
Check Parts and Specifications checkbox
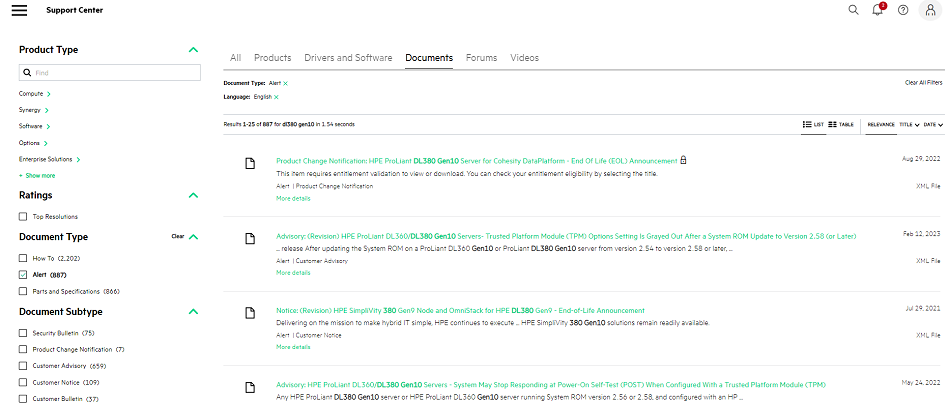click(23, 291)
